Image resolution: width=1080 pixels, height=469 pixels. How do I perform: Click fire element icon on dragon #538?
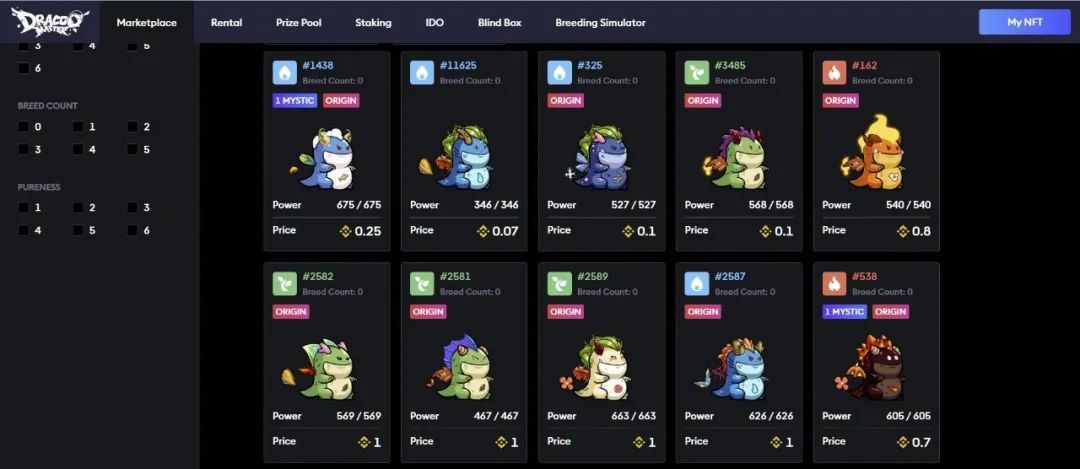834,283
